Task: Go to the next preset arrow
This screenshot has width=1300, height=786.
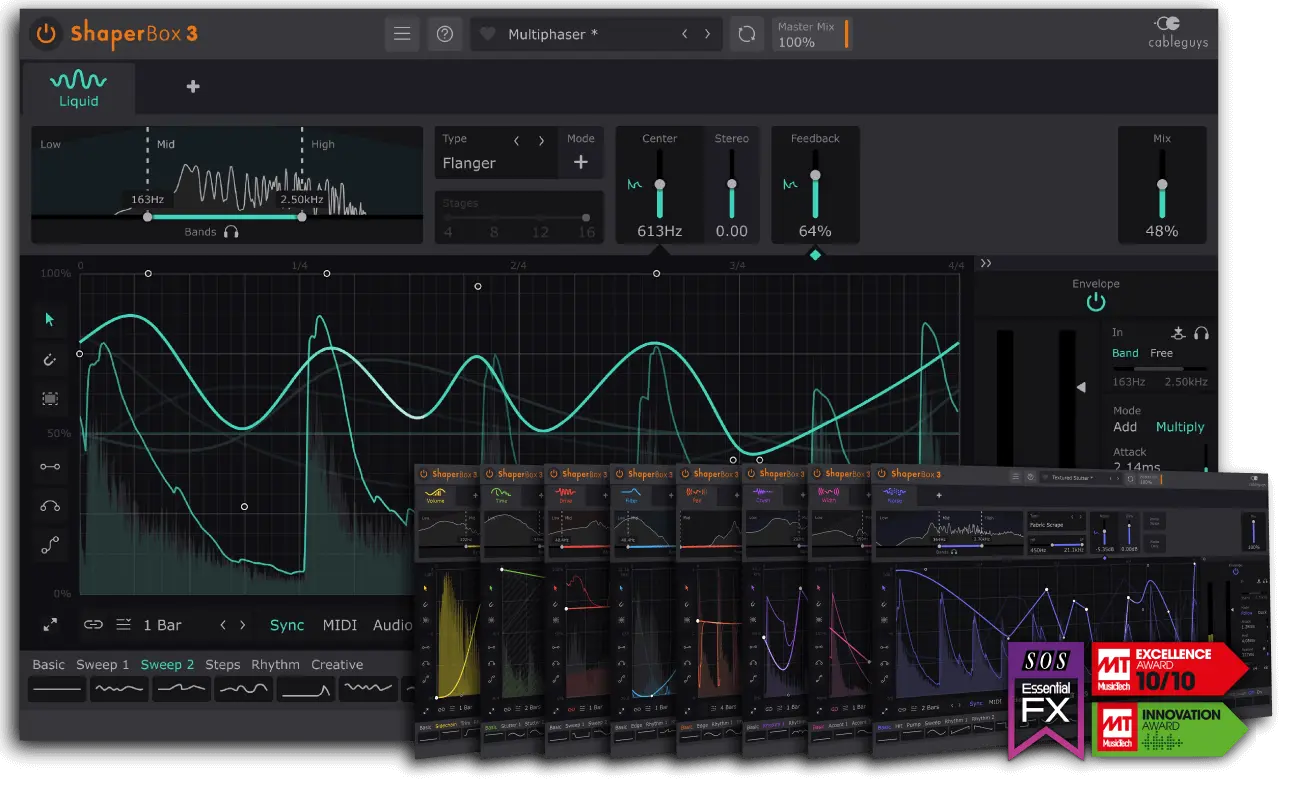Action: tap(708, 34)
